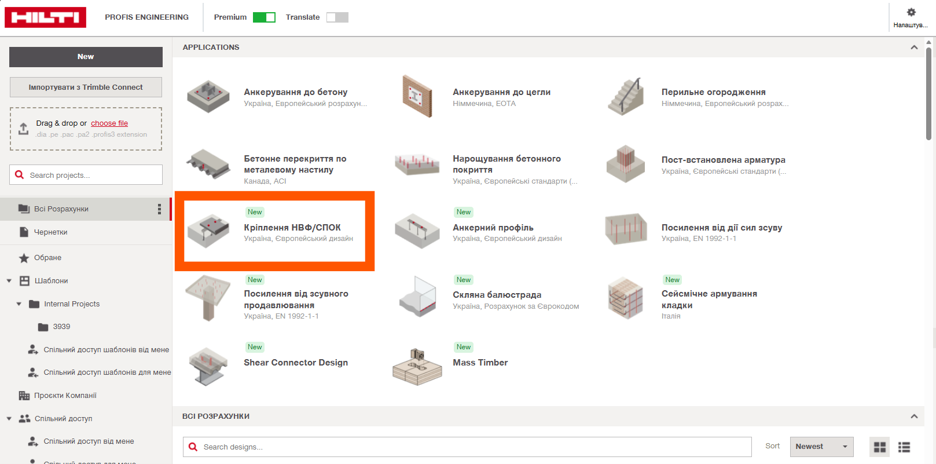Image resolution: width=936 pixels, height=464 pixels.
Task: Open the Скляна балюстрада application icon
Action: coord(416,296)
